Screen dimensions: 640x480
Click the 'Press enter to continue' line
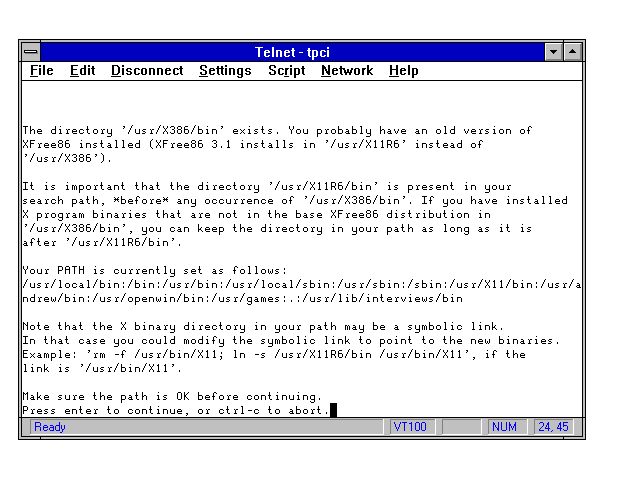click(175, 410)
